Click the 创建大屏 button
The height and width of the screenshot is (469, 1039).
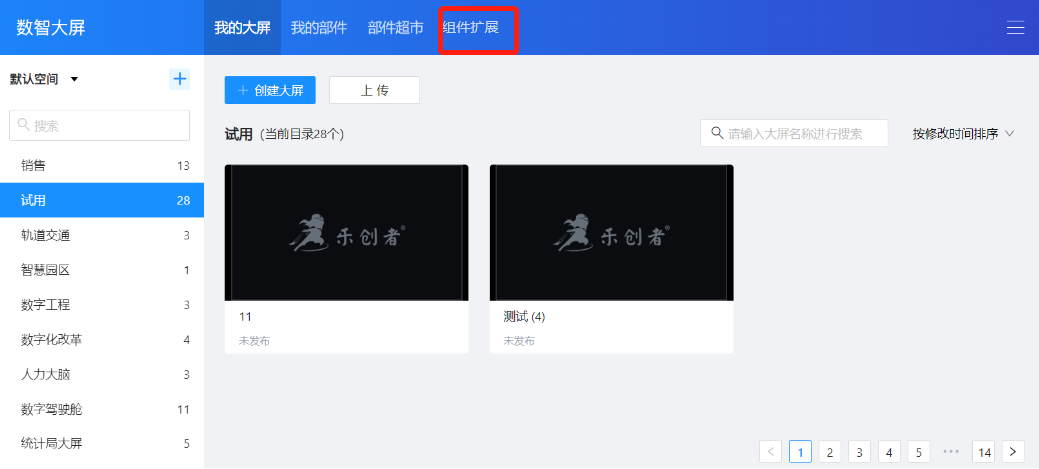click(x=270, y=90)
